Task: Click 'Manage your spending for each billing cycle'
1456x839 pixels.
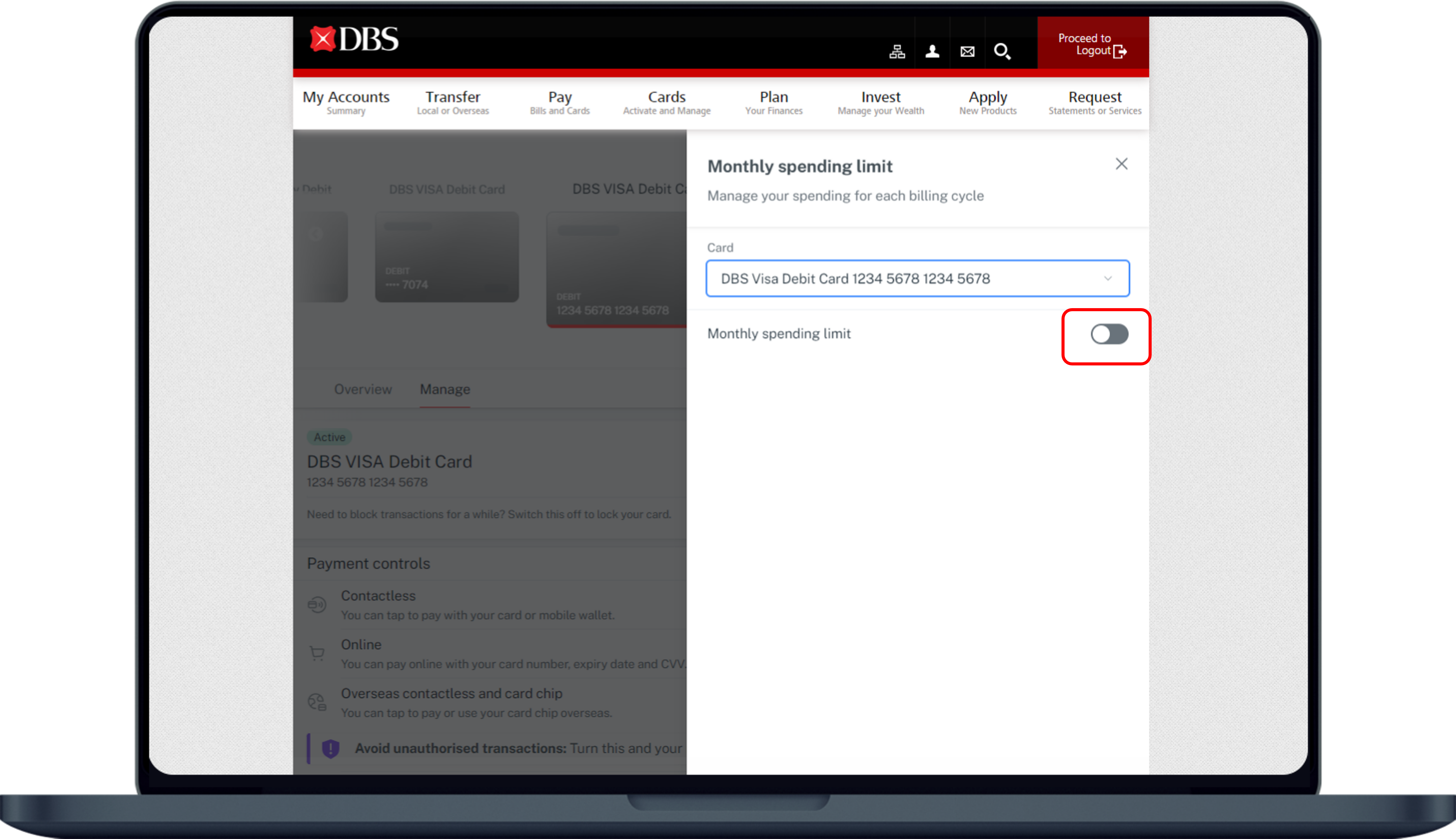Action: pyautogui.click(x=845, y=196)
